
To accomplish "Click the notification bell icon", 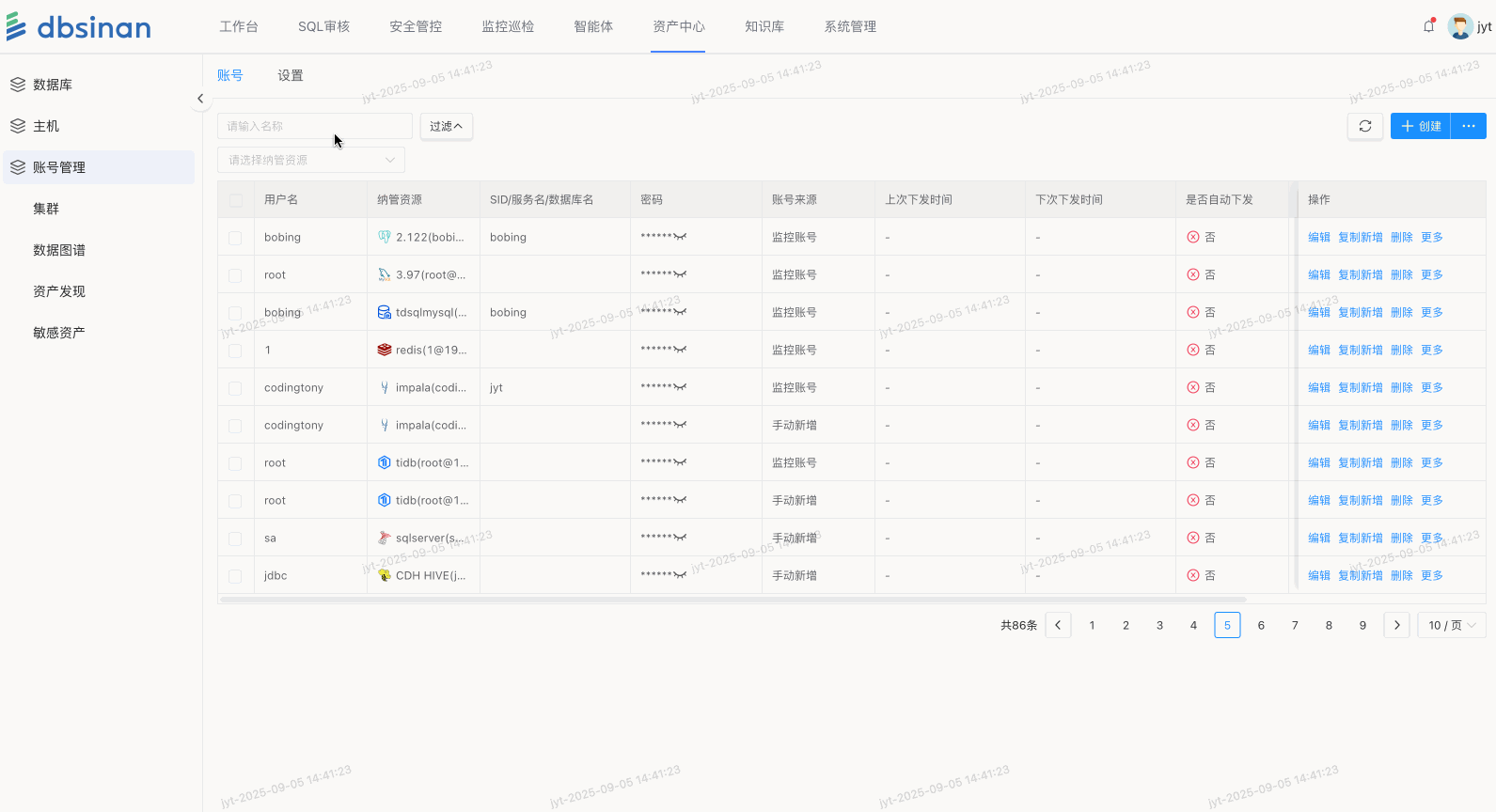I will tap(1428, 26).
